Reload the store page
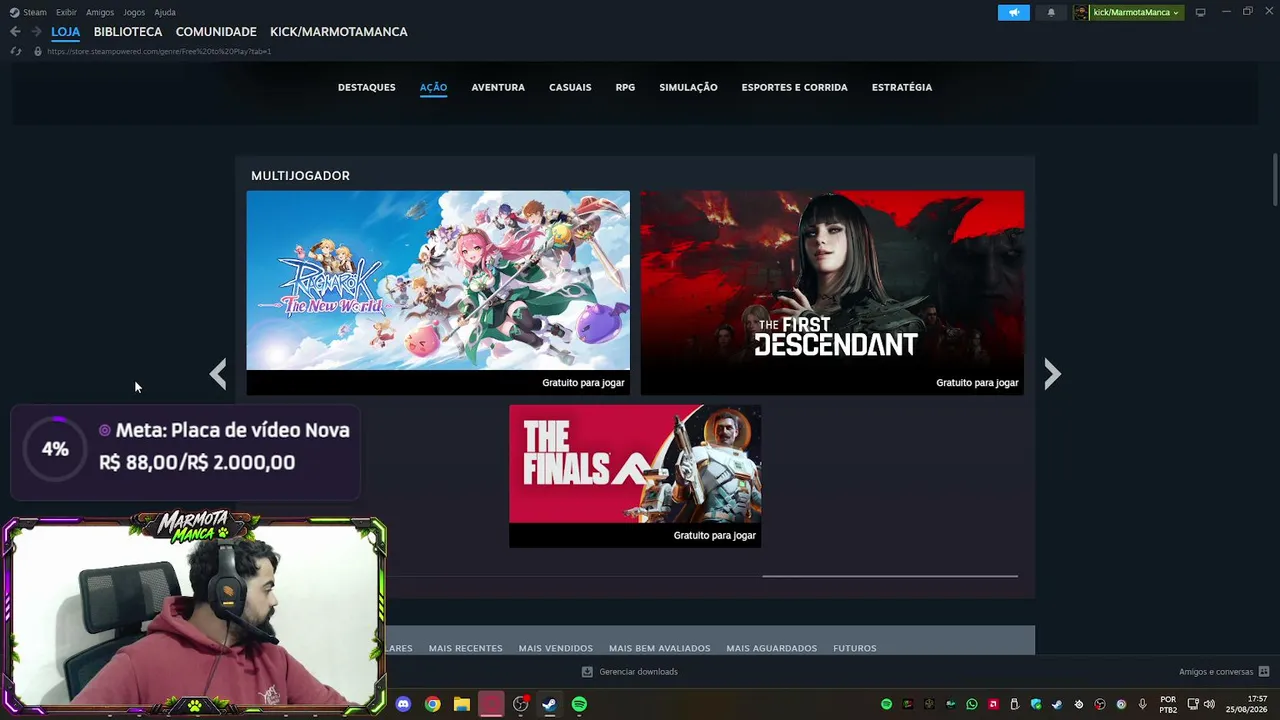Viewport: 1280px width, 720px height. [x=15, y=51]
